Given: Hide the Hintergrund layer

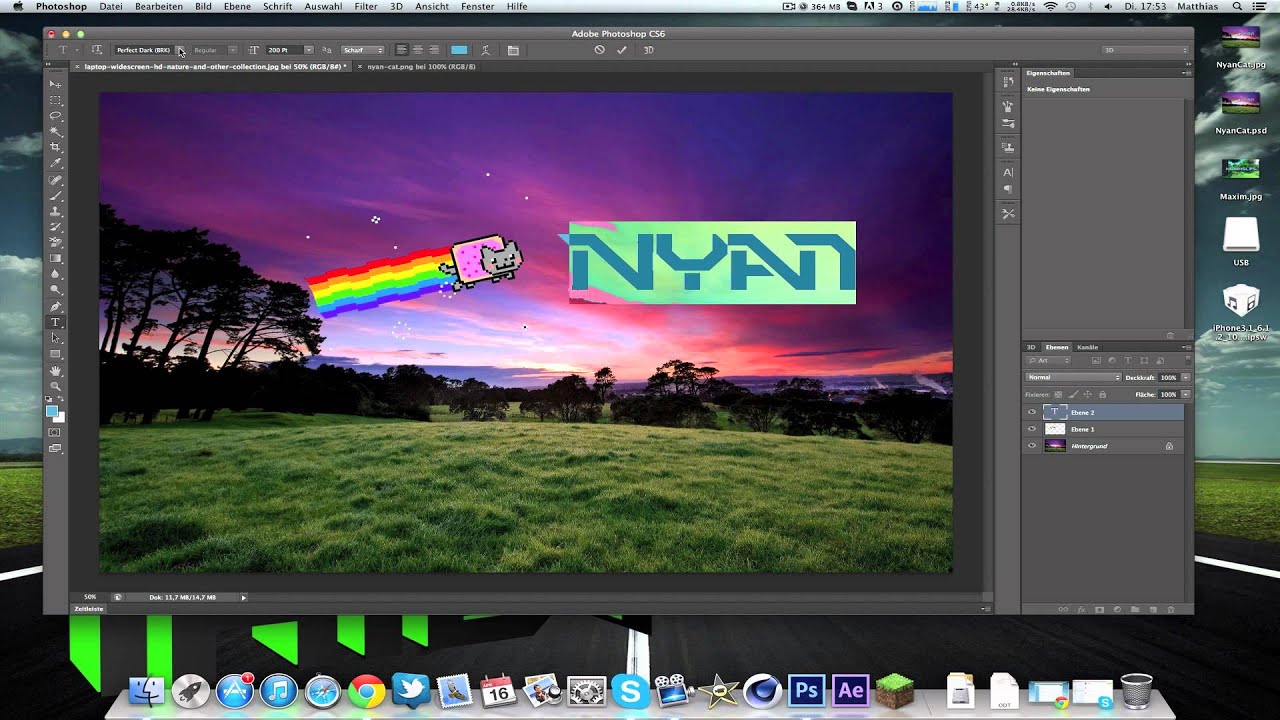Looking at the screenshot, I should 1032,446.
